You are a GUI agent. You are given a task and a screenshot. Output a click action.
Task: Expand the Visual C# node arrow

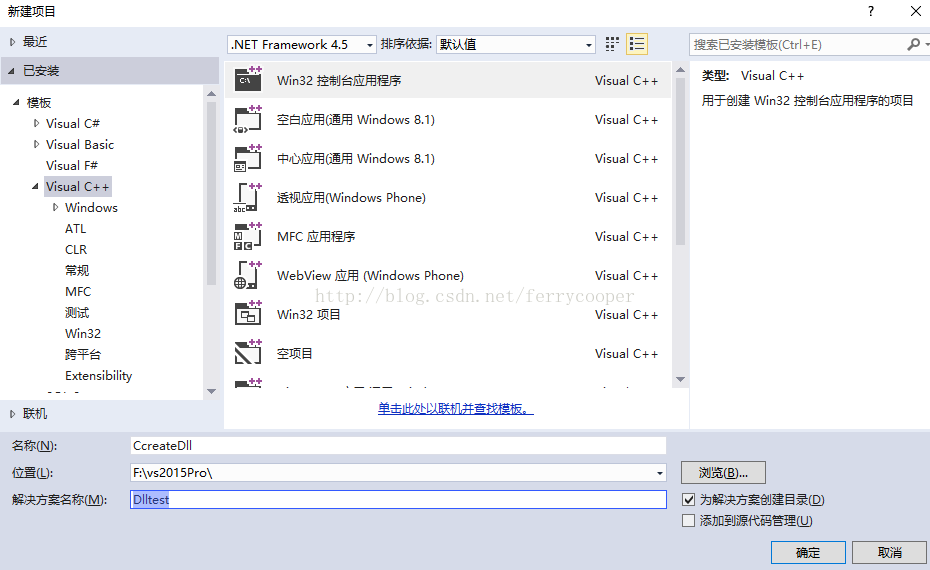click(x=36, y=123)
